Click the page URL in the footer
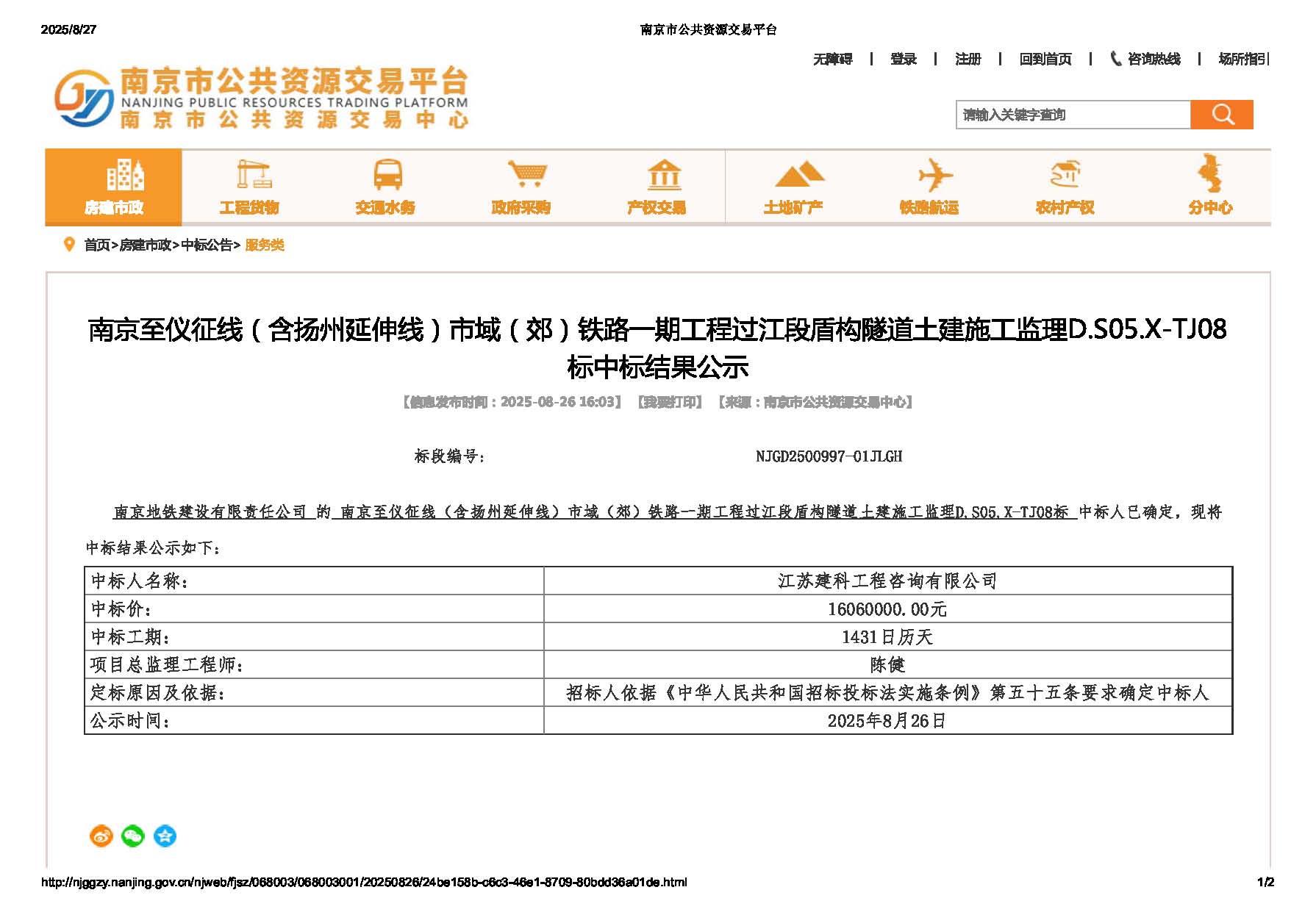This screenshot has width=1316, height=912. tap(364, 882)
